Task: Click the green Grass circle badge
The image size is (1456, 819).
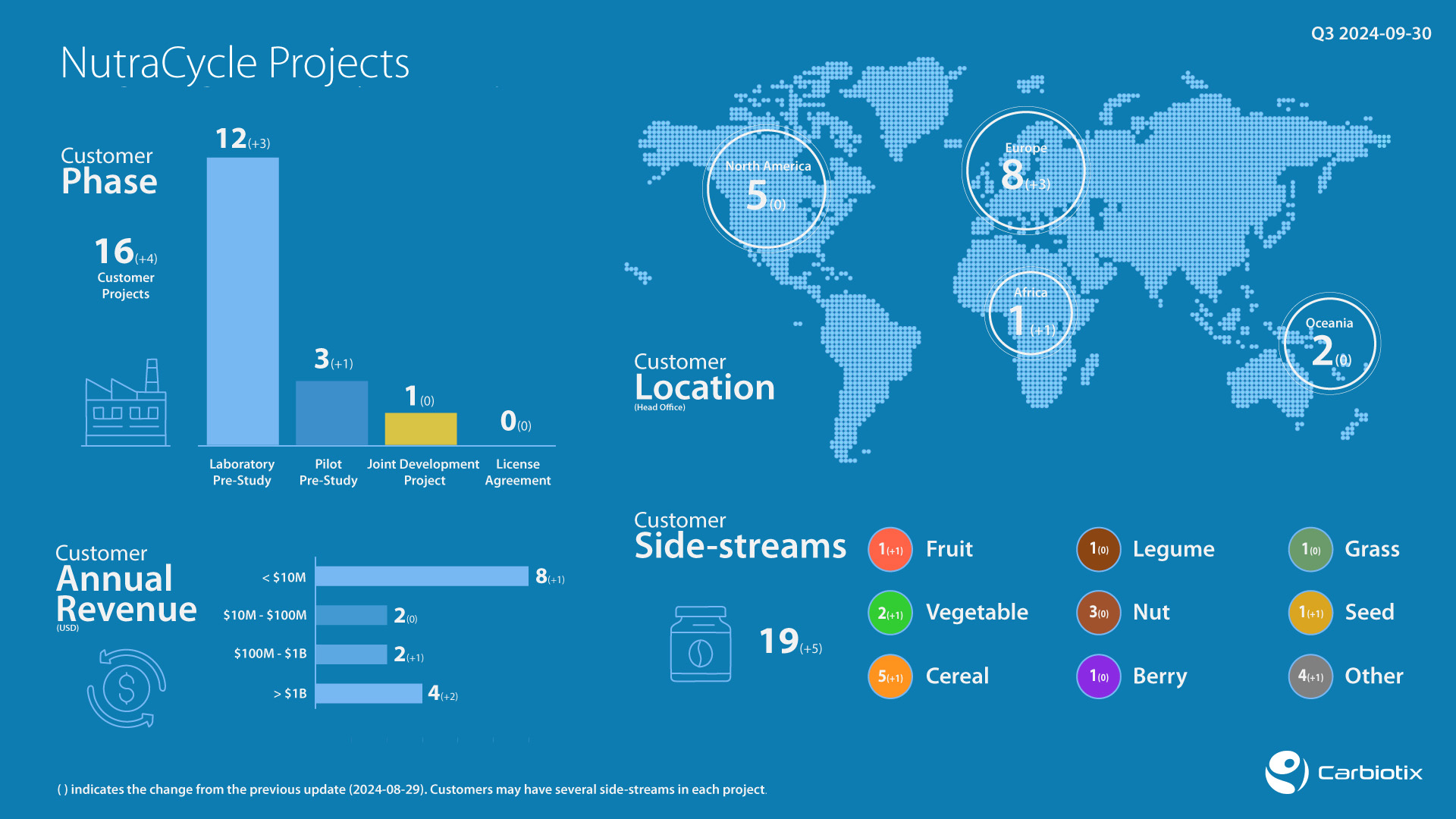Action: [x=1310, y=549]
